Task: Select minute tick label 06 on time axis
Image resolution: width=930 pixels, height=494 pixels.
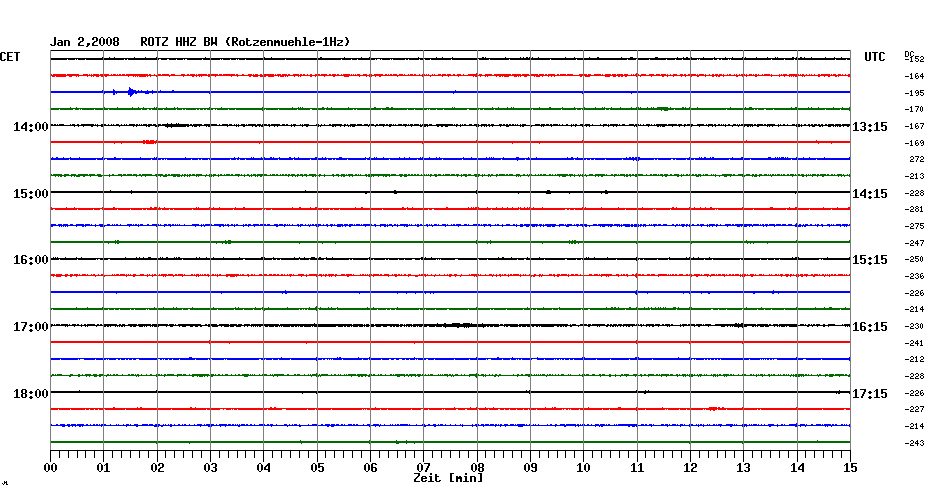Action: tap(370, 468)
